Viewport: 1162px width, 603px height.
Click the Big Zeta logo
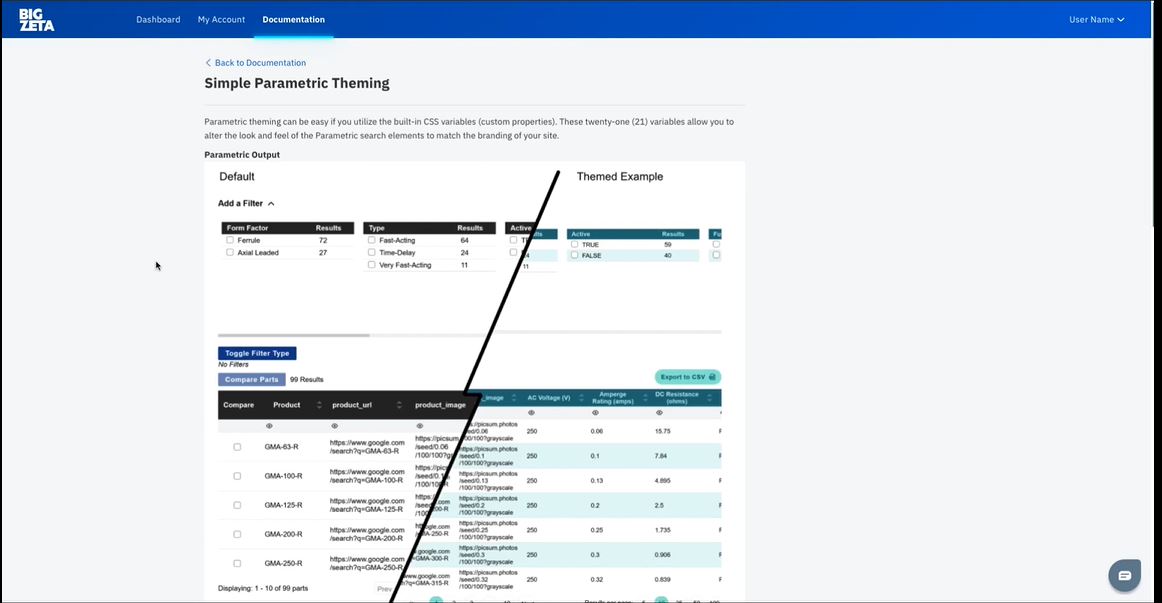pos(36,19)
